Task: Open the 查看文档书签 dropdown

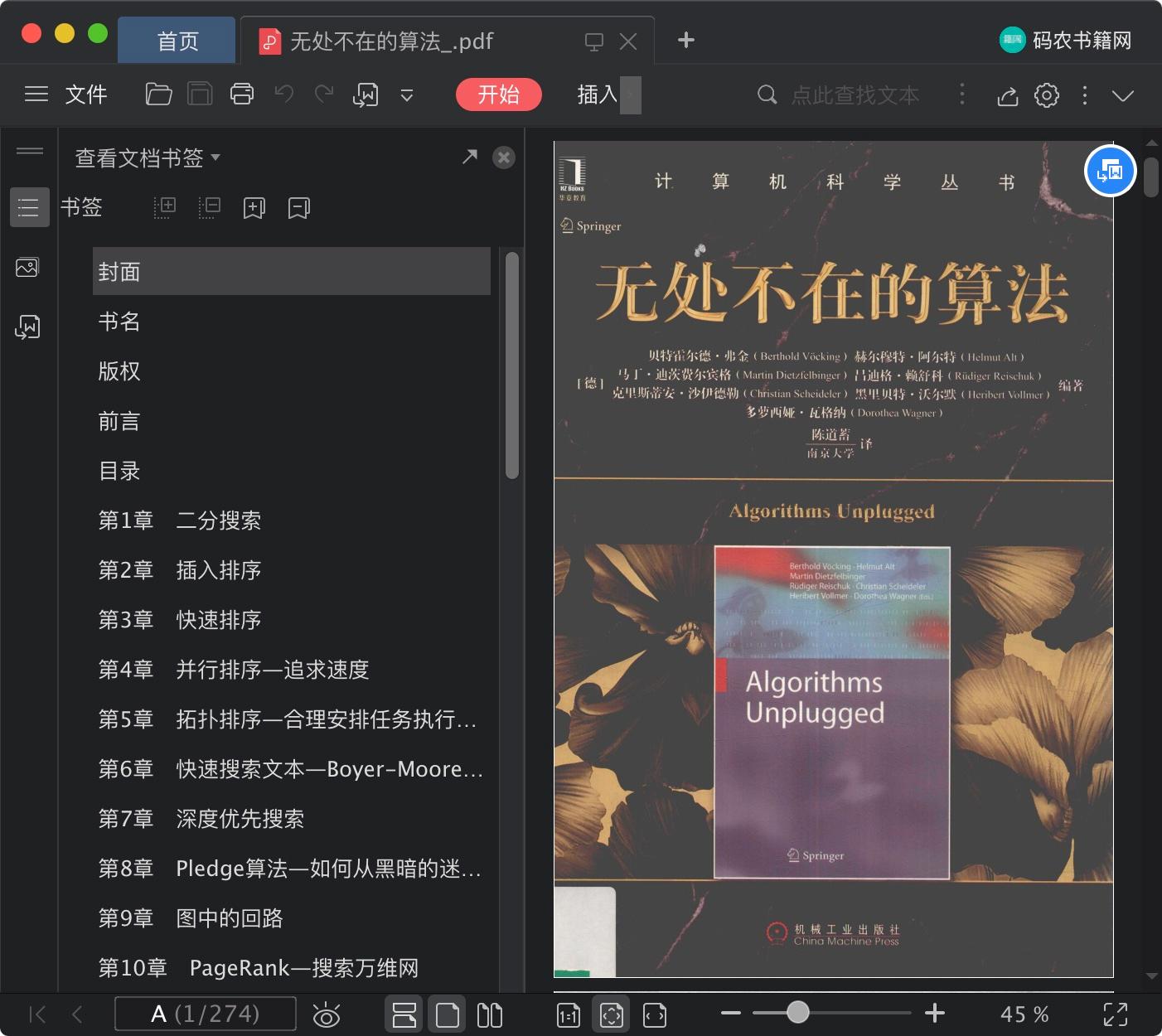Action: click(x=148, y=157)
